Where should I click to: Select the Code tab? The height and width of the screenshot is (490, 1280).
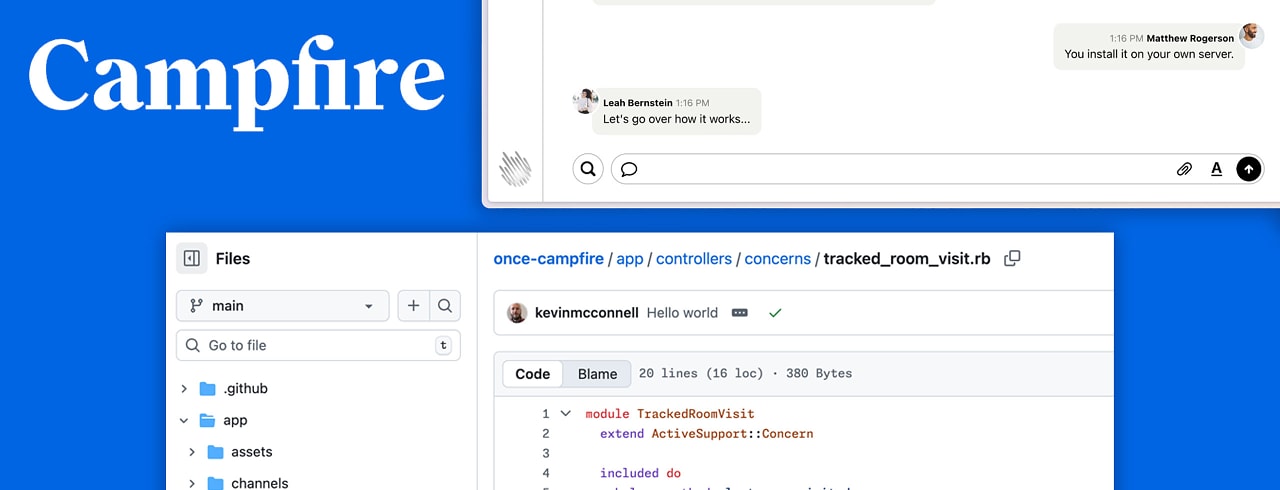click(x=532, y=374)
